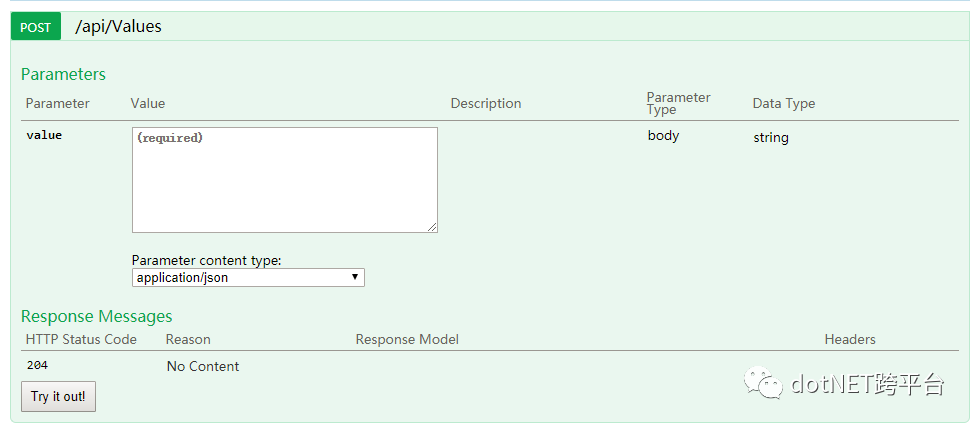Click the Headers column header

point(850,339)
